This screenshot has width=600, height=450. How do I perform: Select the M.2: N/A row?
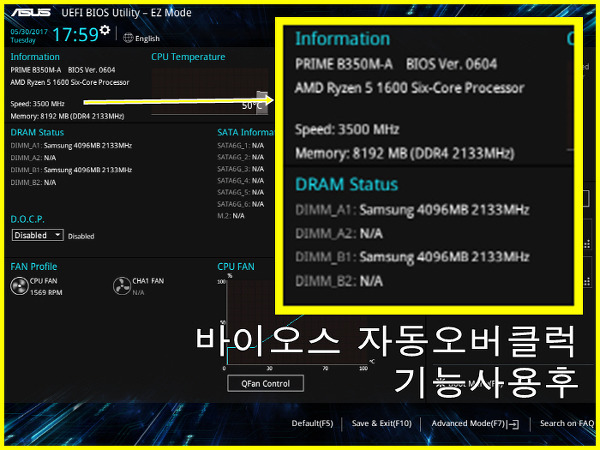coord(231,216)
